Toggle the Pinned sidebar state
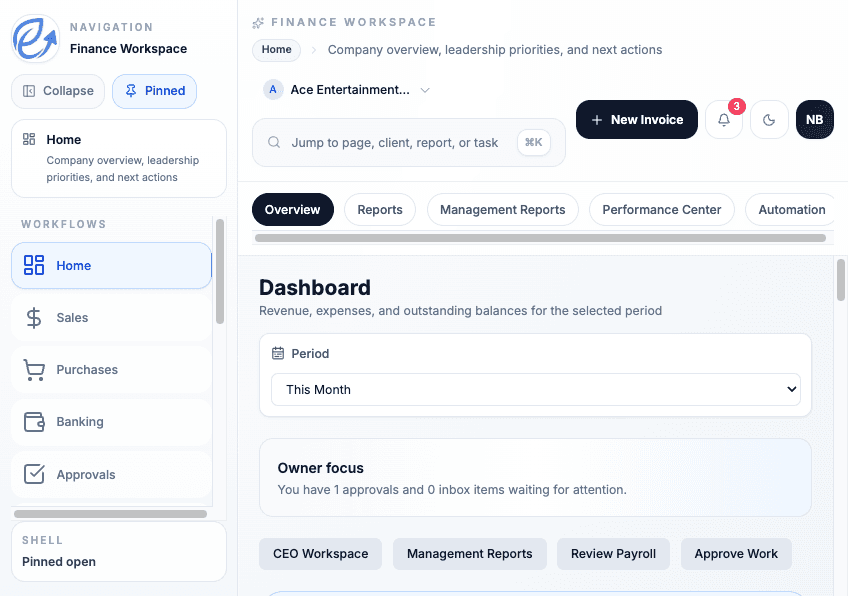848x596 pixels. [154, 90]
